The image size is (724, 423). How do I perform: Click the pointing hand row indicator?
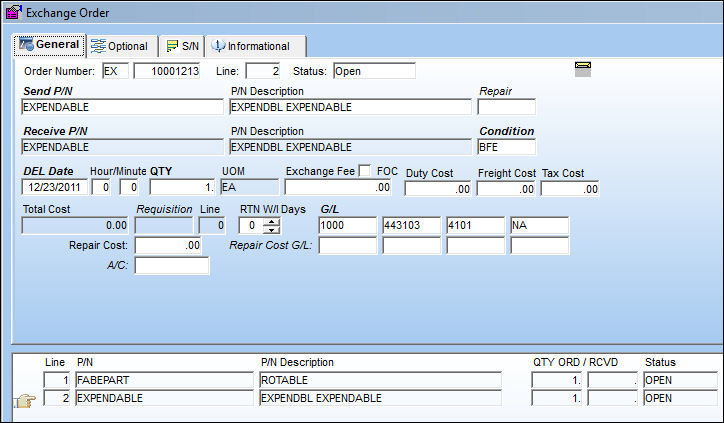click(x=24, y=400)
